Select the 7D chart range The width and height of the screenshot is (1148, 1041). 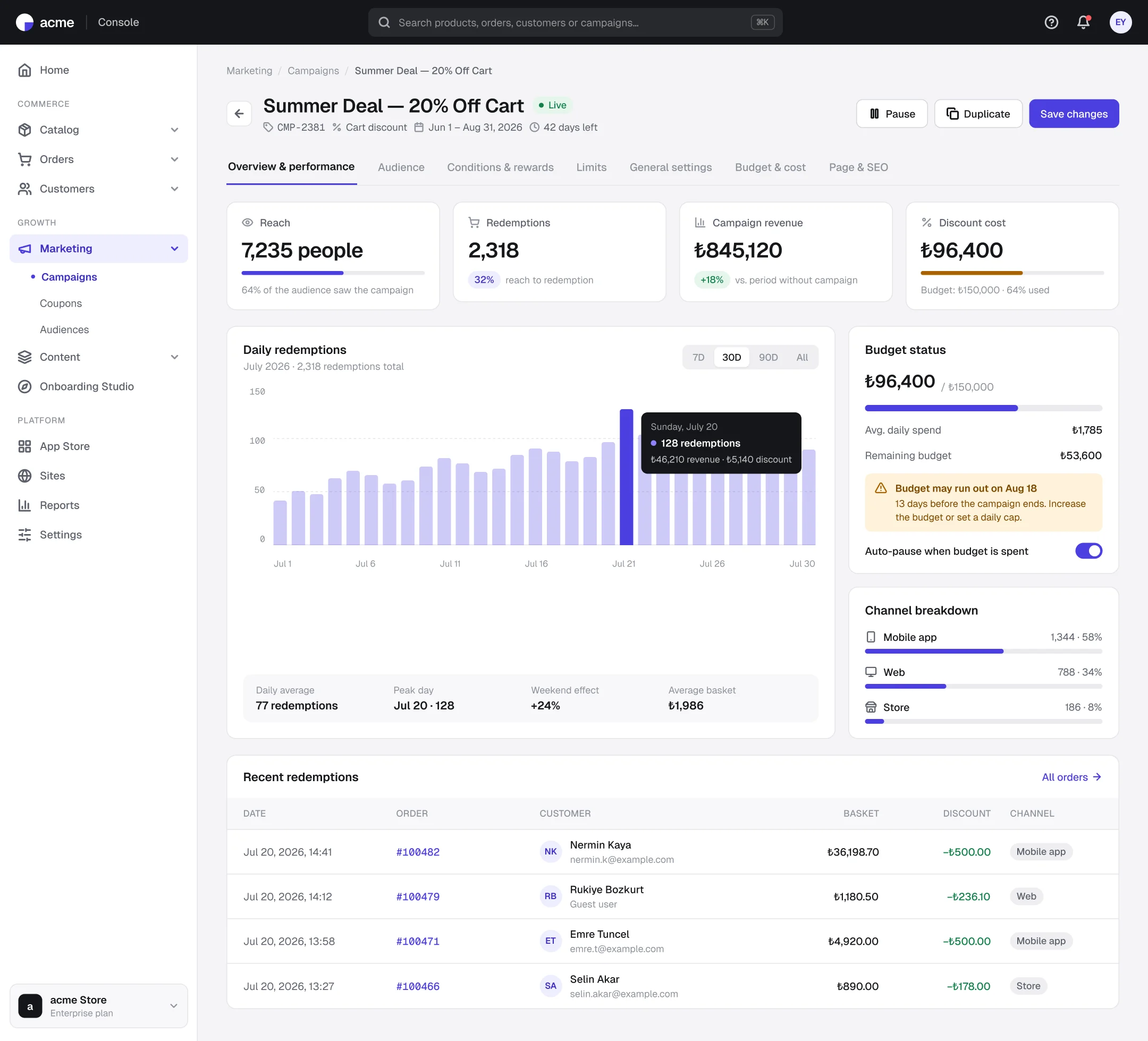[x=698, y=358]
